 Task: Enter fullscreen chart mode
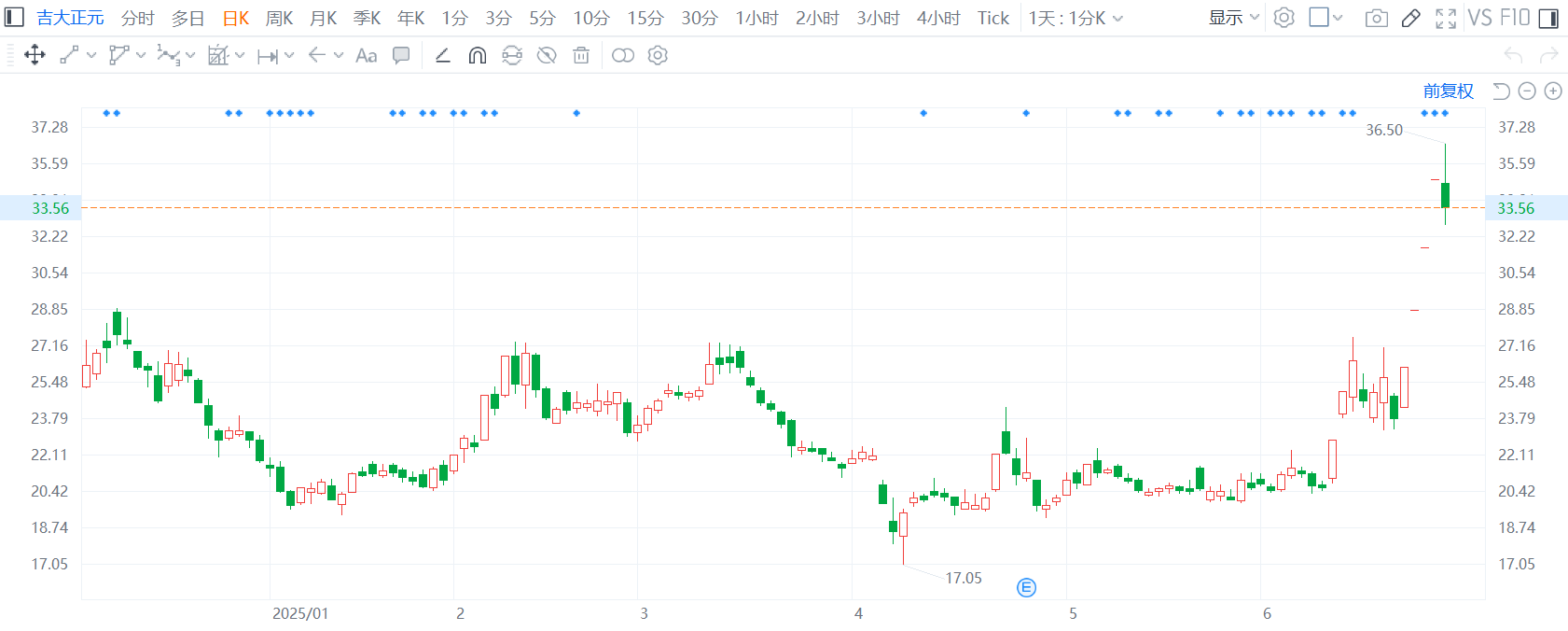tap(1446, 18)
